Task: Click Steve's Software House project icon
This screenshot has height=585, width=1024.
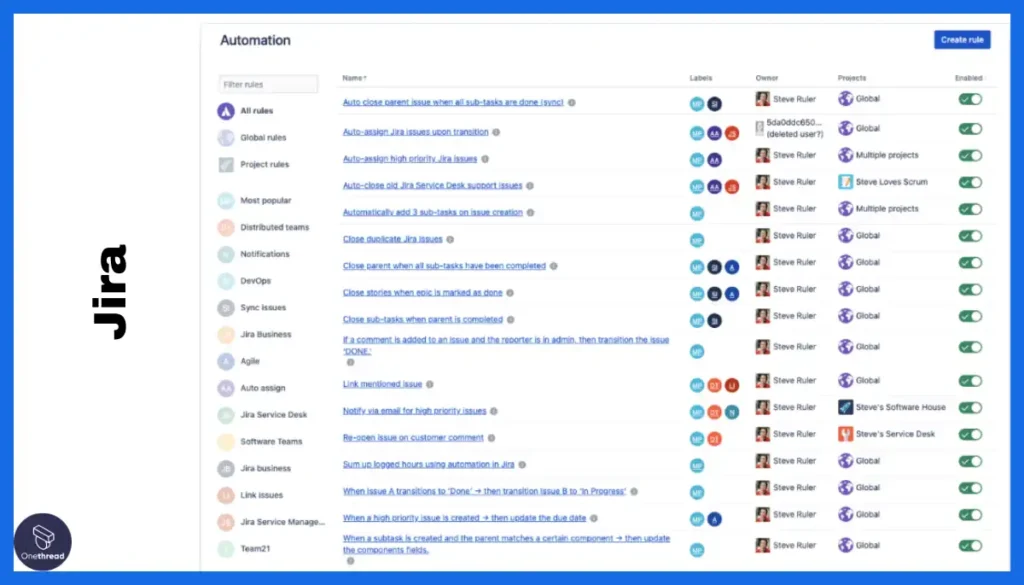Action: click(x=846, y=407)
